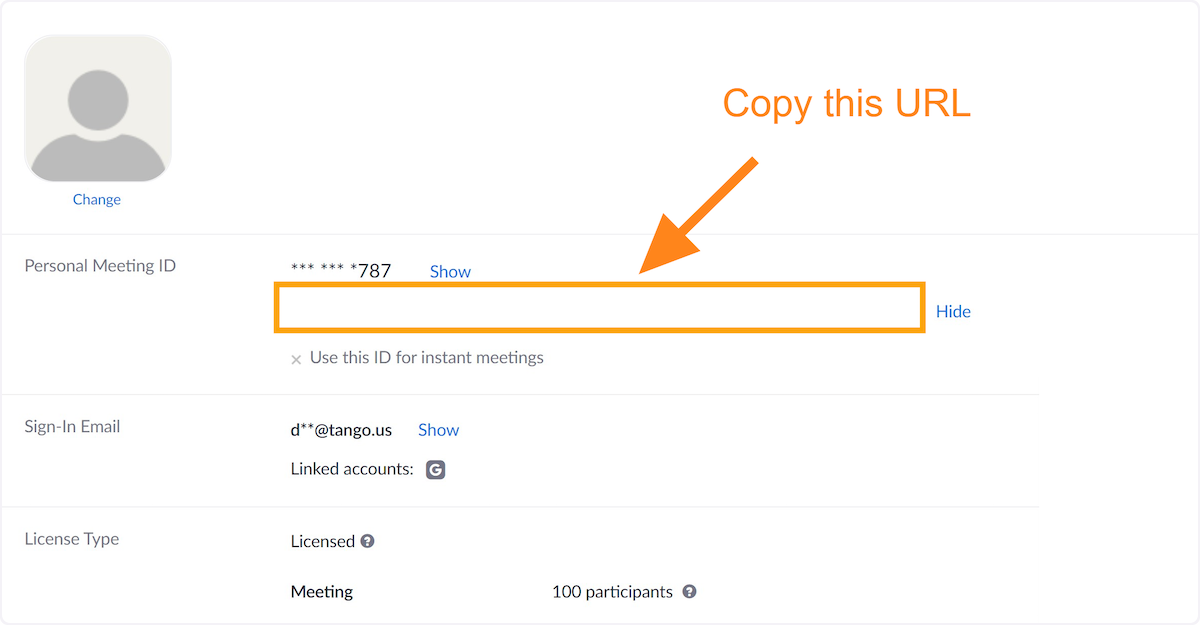Click the License Type label
The height and width of the screenshot is (625, 1200).
[72, 538]
